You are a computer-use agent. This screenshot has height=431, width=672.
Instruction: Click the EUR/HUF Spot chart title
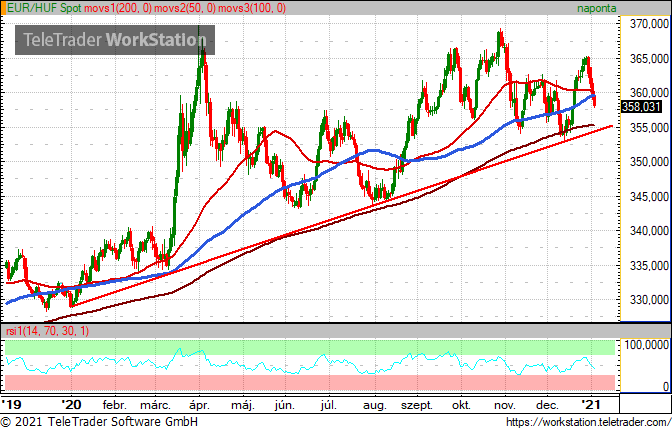pyautogui.click(x=44, y=8)
